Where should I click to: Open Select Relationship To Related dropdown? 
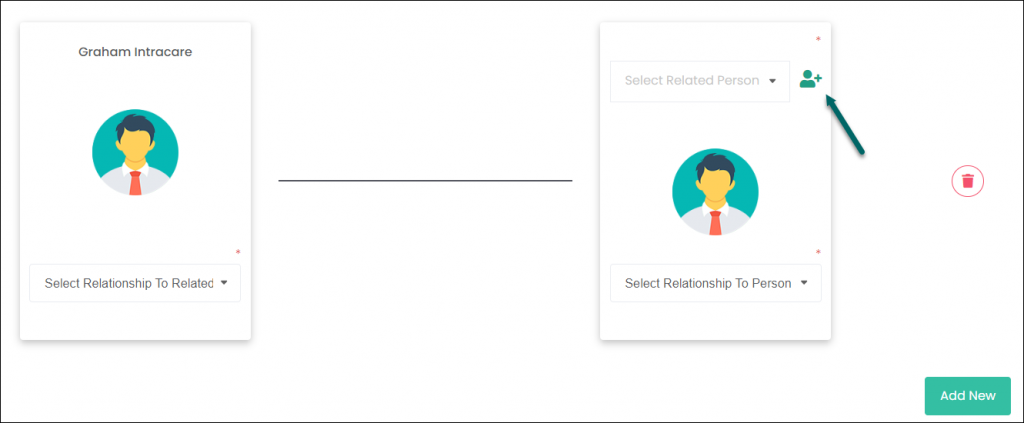coord(135,283)
